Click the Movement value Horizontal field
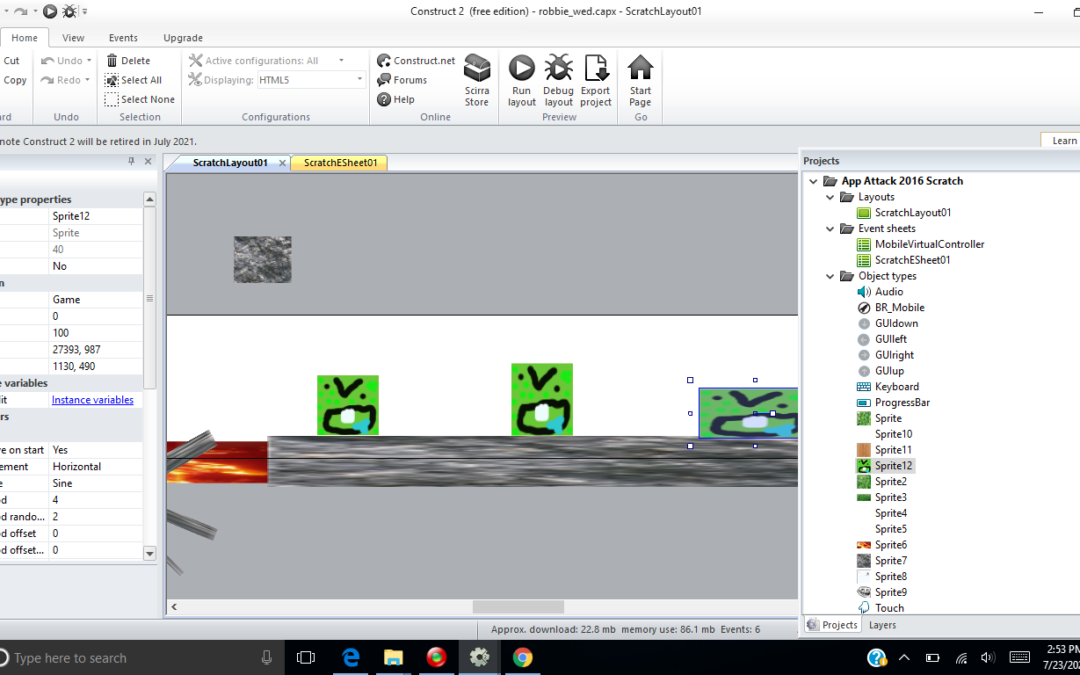1080x675 pixels. pyautogui.click(x=96, y=466)
